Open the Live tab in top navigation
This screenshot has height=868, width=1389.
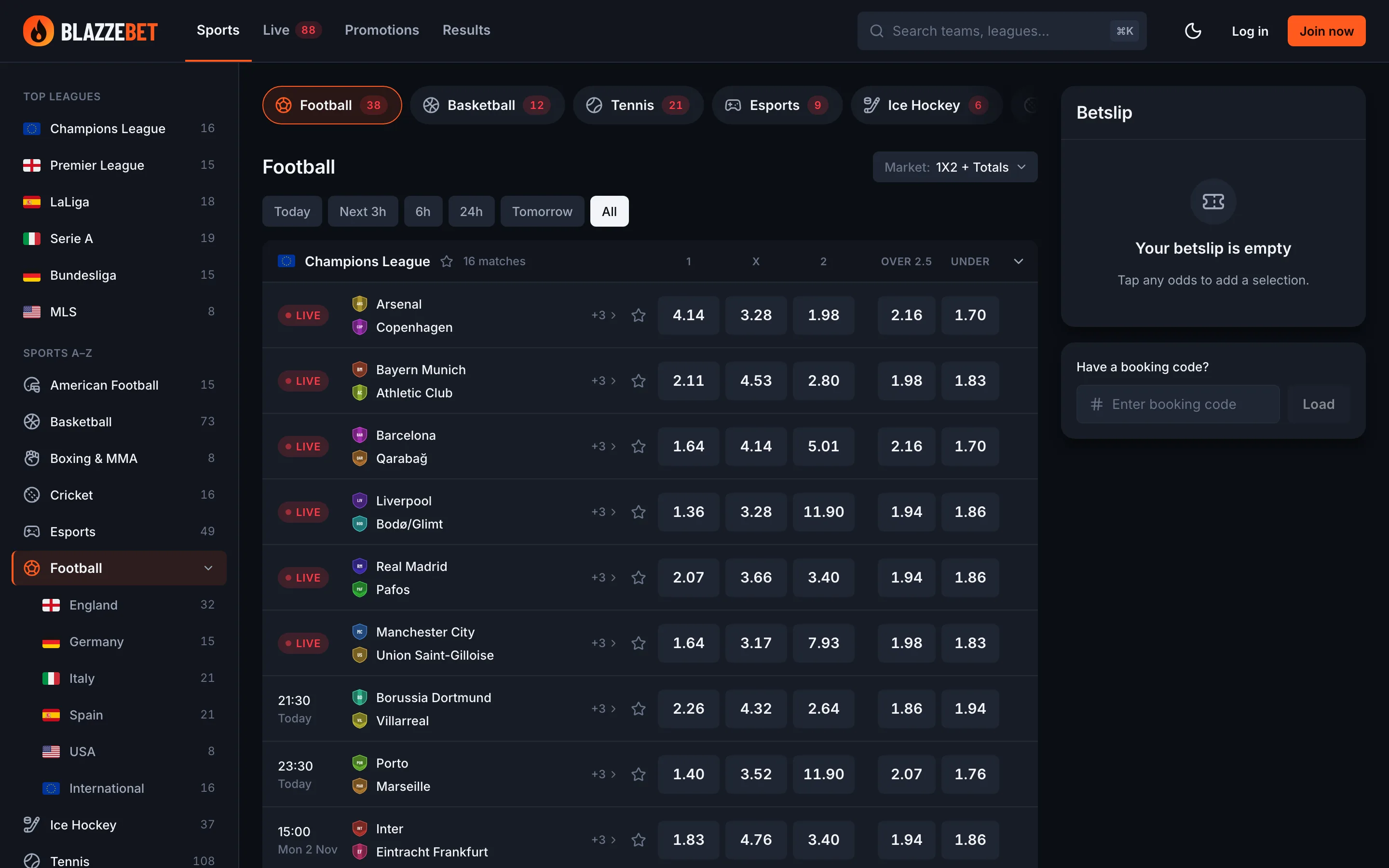click(292, 30)
